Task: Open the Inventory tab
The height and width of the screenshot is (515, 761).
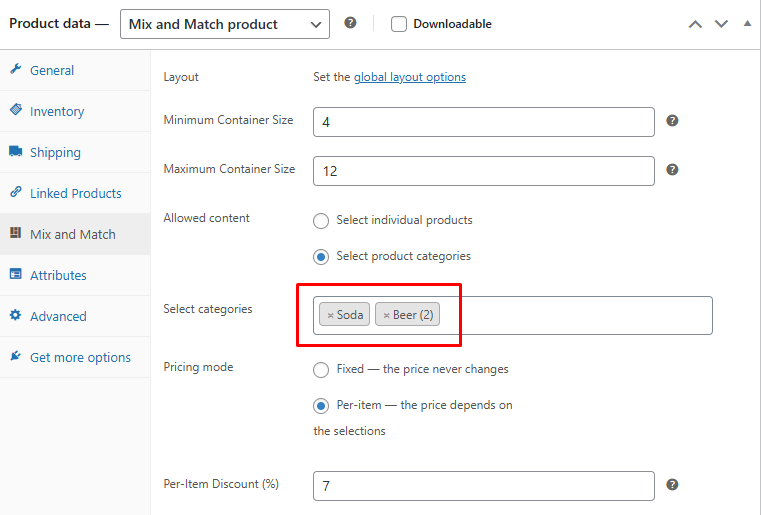Action: coord(75,111)
